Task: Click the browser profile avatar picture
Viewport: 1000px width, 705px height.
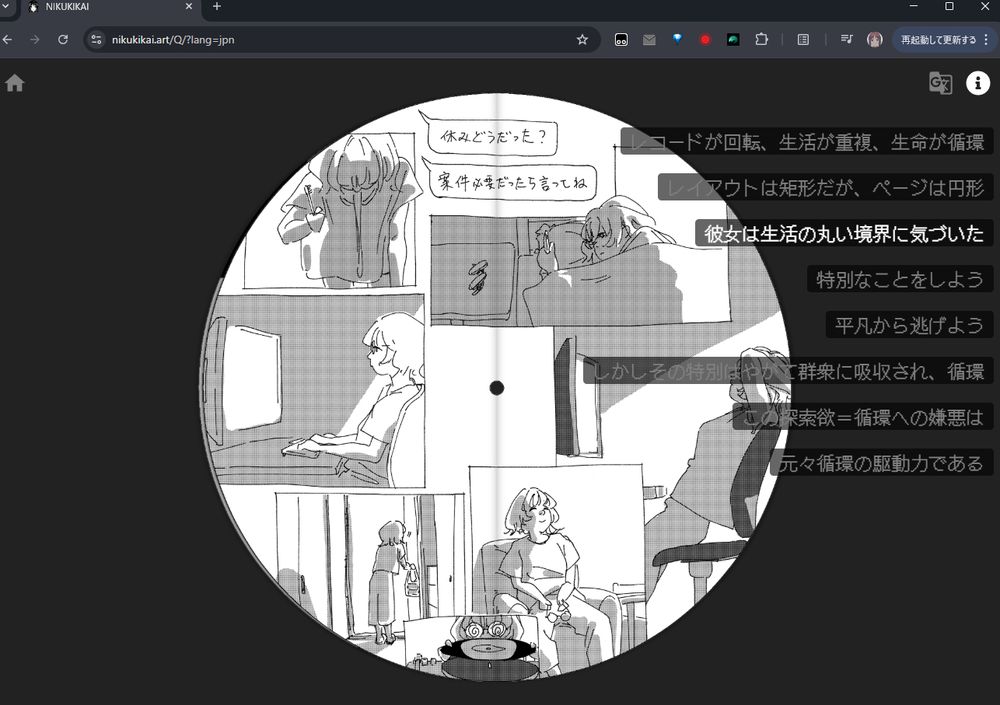Action: pyautogui.click(x=875, y=39)
